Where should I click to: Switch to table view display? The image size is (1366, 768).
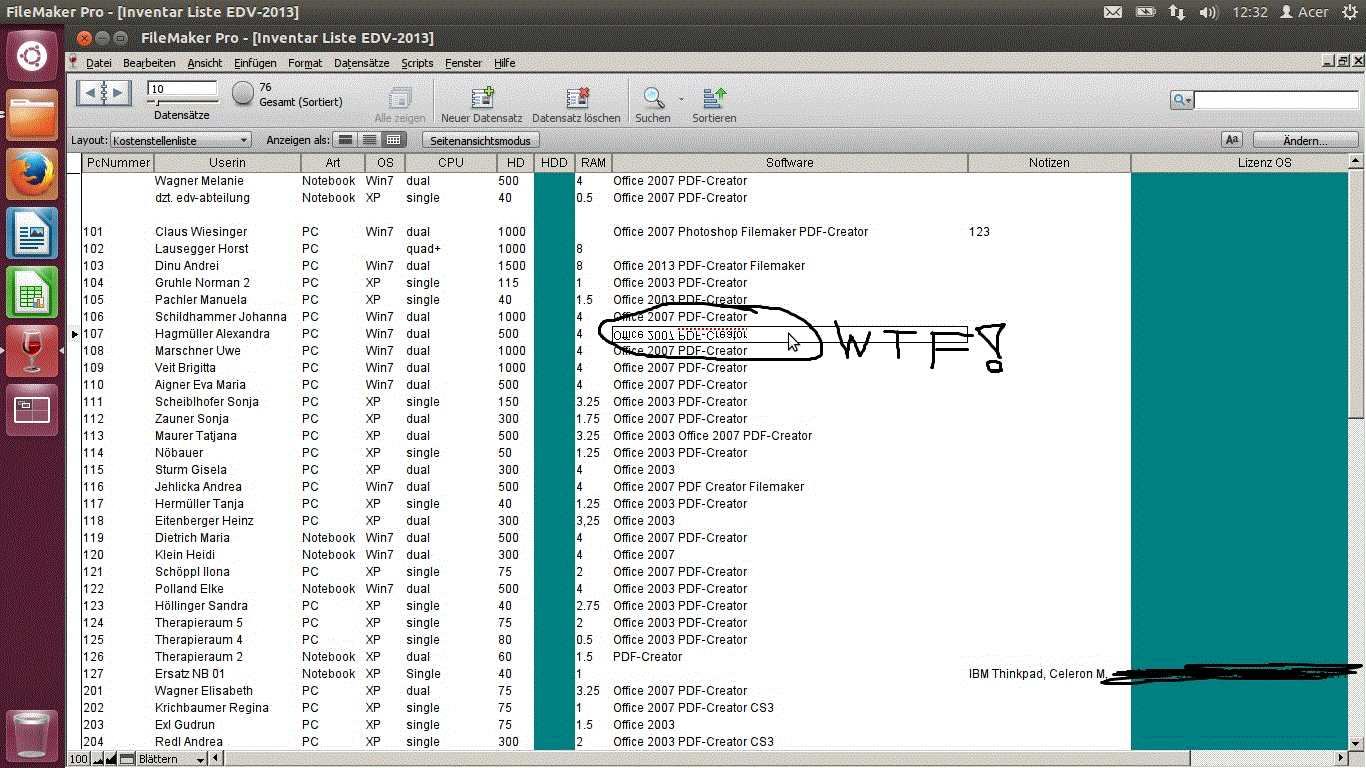pyautogui.click(x=393, y=140)
